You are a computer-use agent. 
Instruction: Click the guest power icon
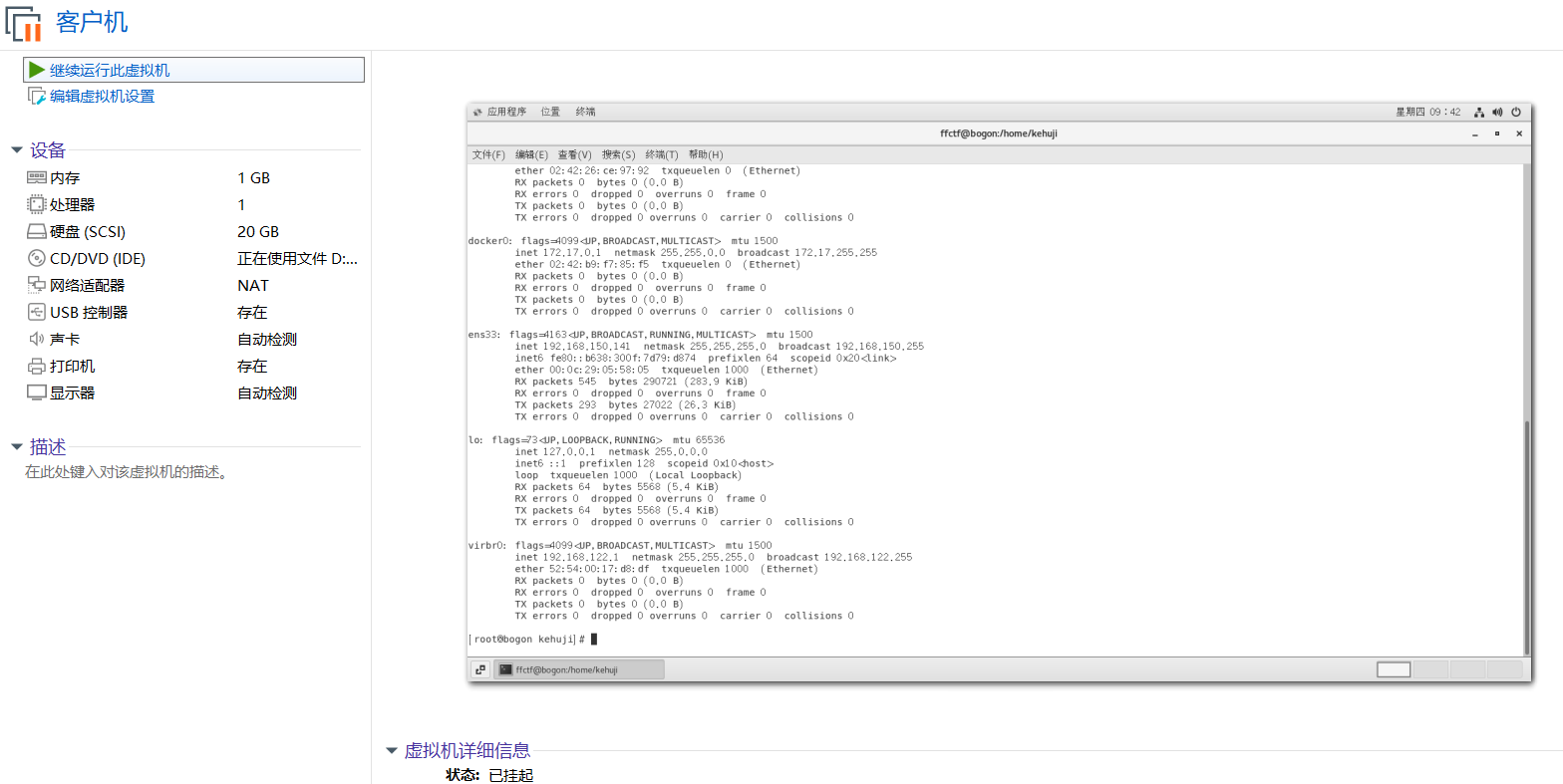(1516, 113)
